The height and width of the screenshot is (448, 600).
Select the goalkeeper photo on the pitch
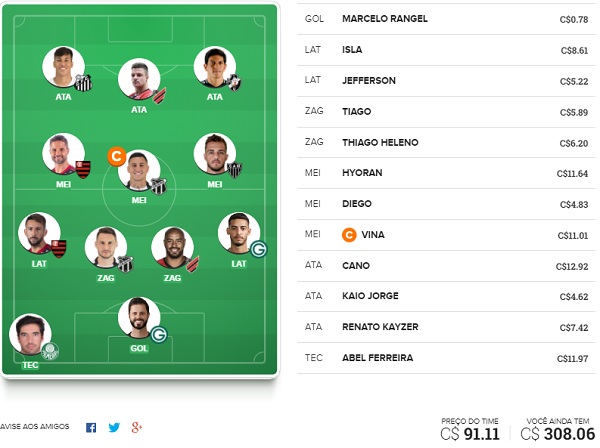point(139,318)
